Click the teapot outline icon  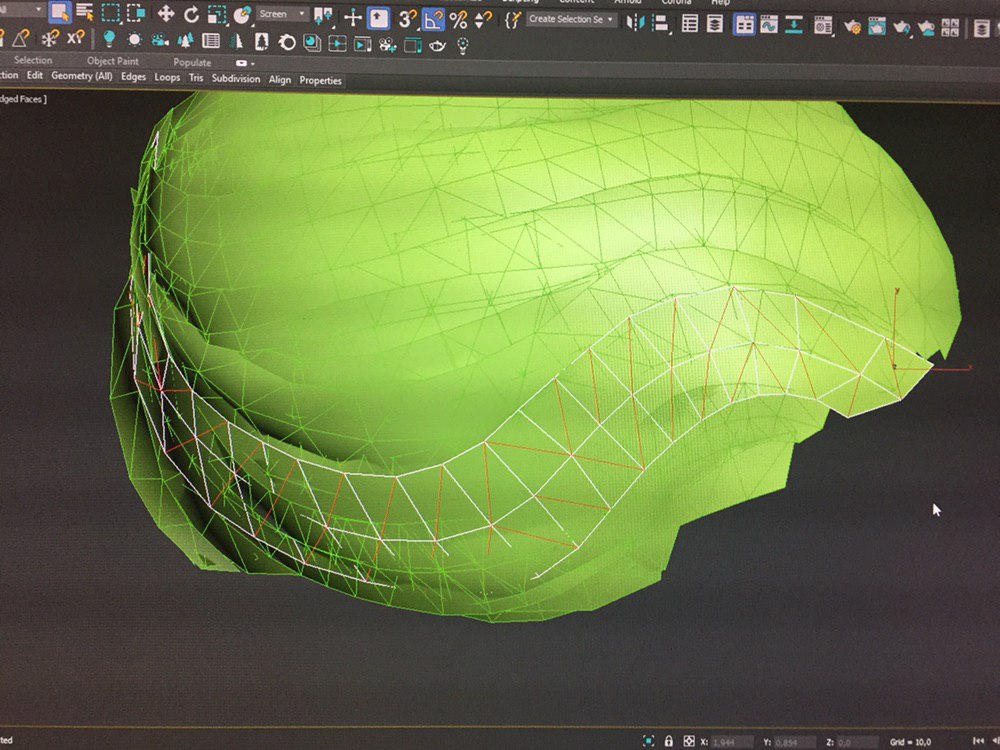coord(438,45)
